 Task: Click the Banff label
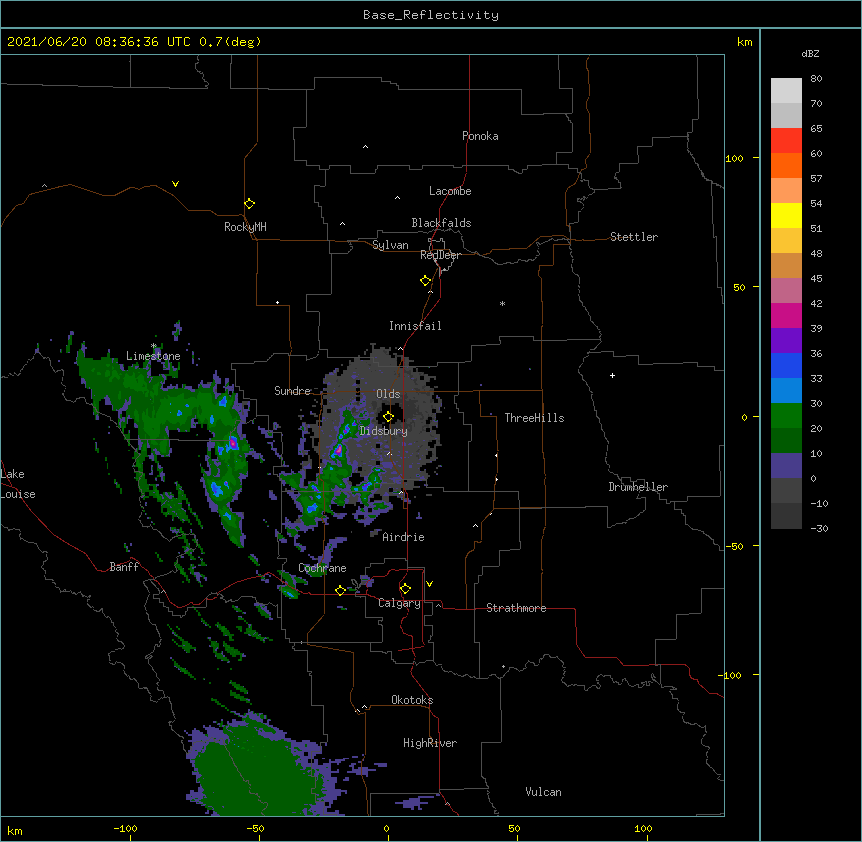point(124,567)
